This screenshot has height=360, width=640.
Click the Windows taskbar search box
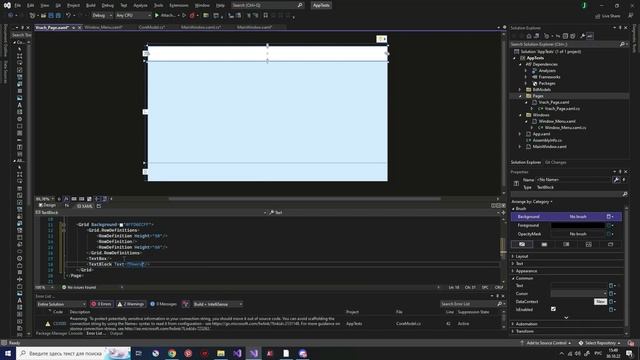click(x=73, y=353)
